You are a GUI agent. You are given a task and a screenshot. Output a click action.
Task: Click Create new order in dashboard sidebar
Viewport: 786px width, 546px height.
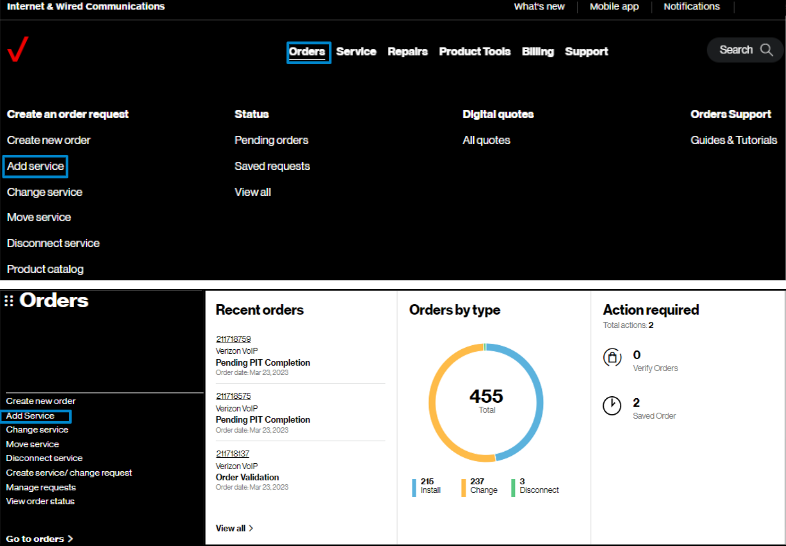(x=41, y=401)
